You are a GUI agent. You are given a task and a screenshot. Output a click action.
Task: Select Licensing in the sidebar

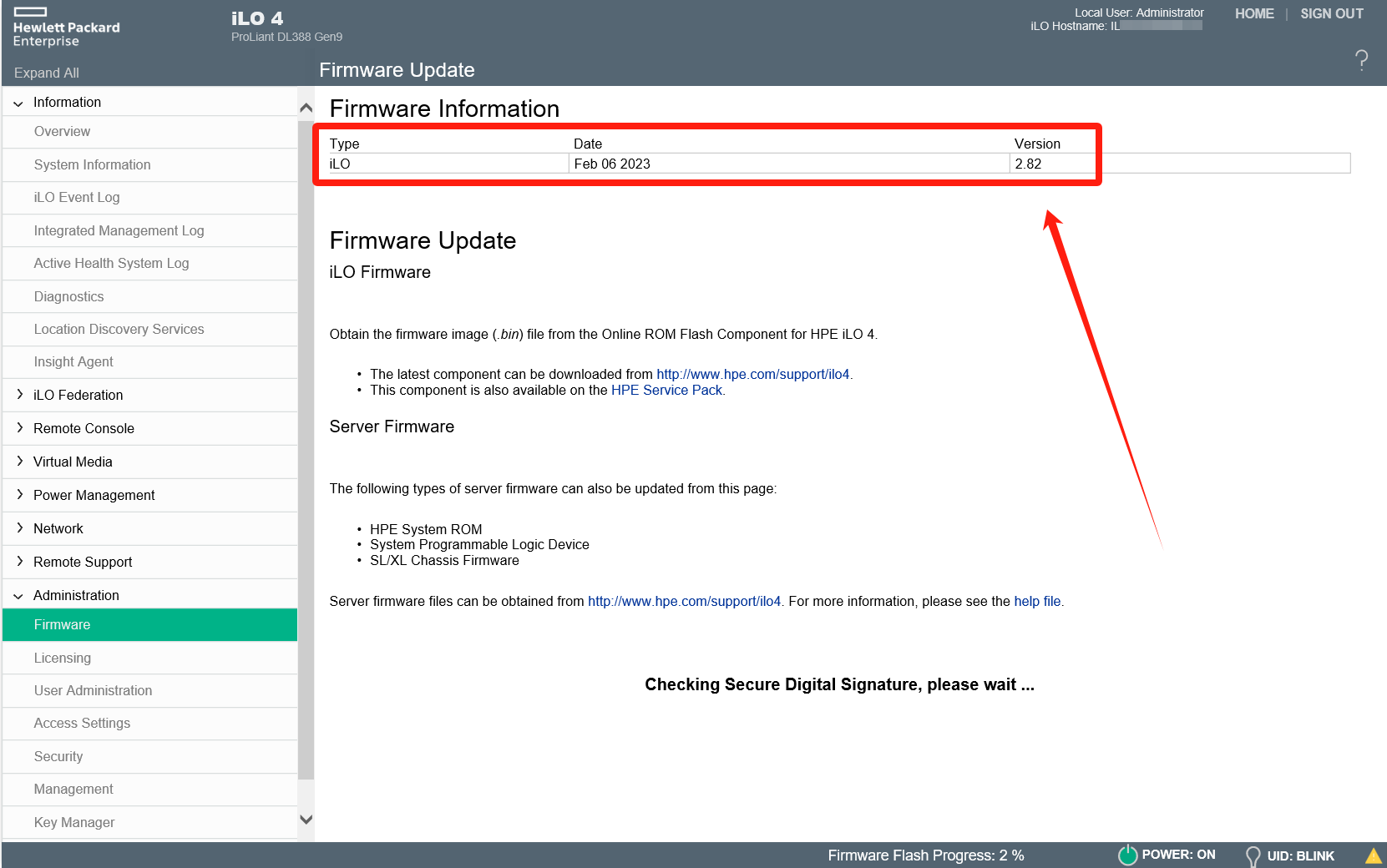(63, 659)
